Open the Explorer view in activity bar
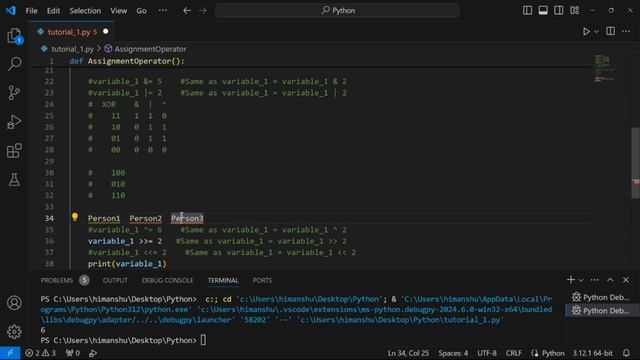The width and height of the screenshot is (640, 360). point(14,36)
